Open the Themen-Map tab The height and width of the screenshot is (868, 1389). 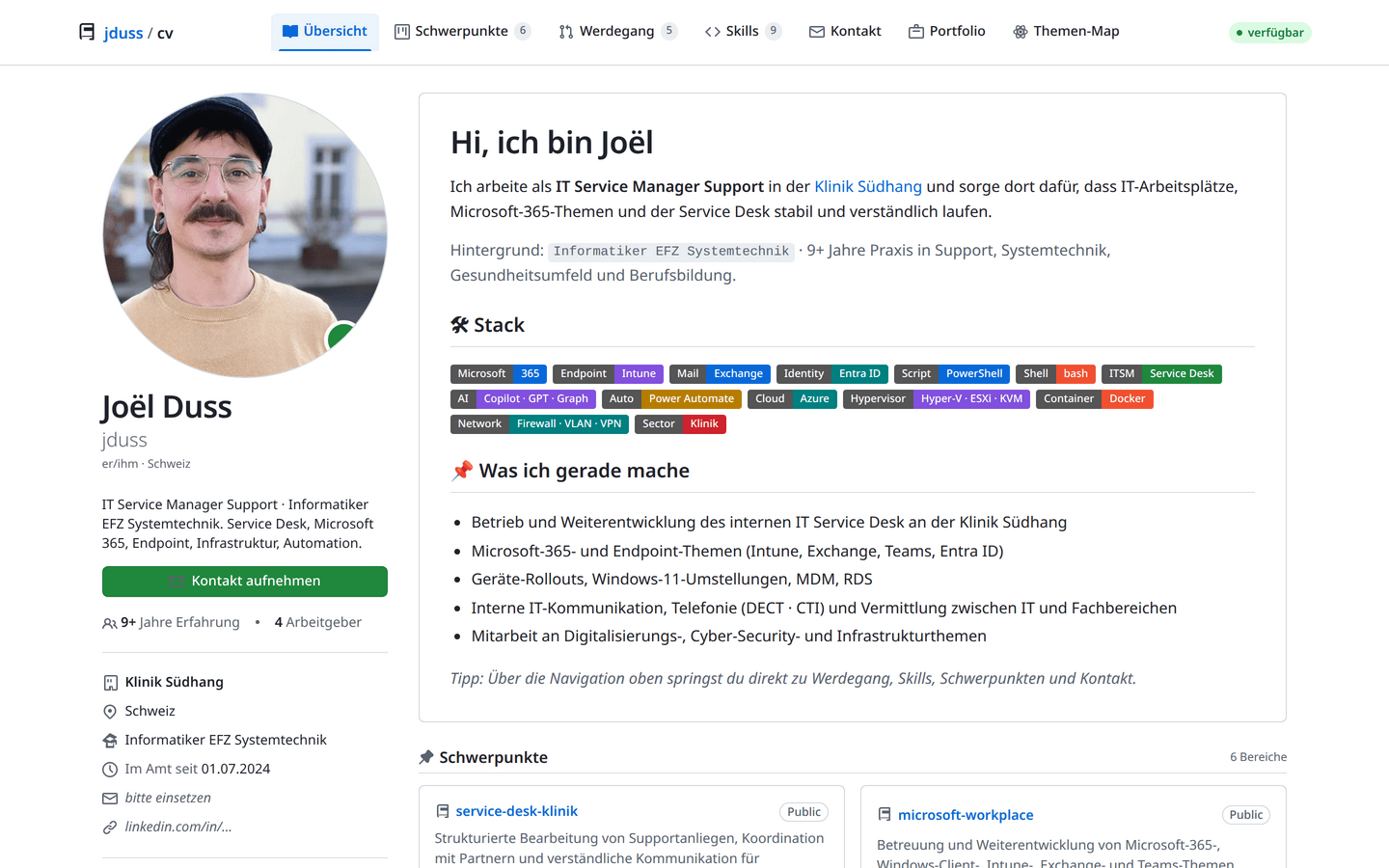[x=1066, y=31]
